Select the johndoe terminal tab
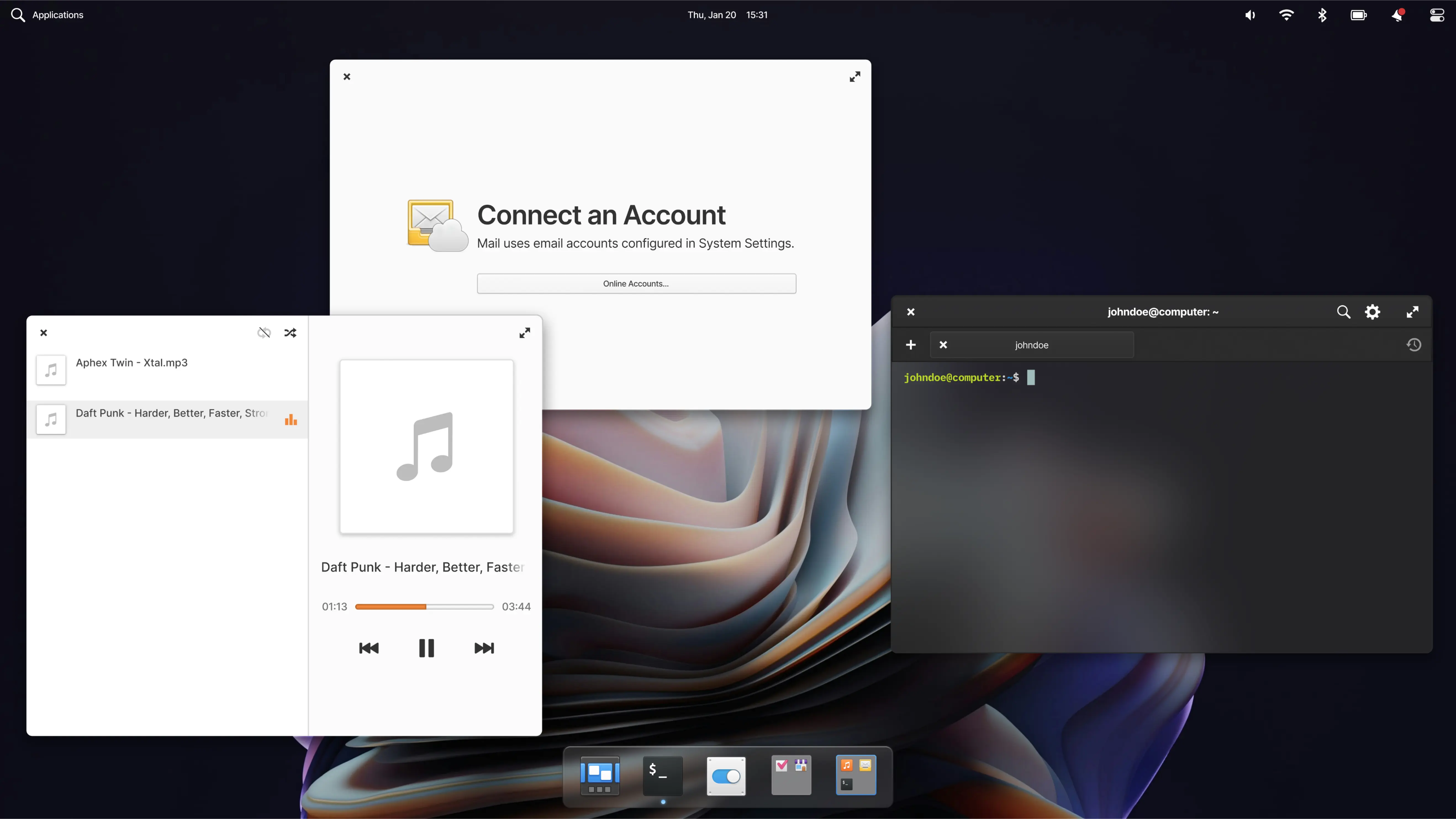 1032,345
